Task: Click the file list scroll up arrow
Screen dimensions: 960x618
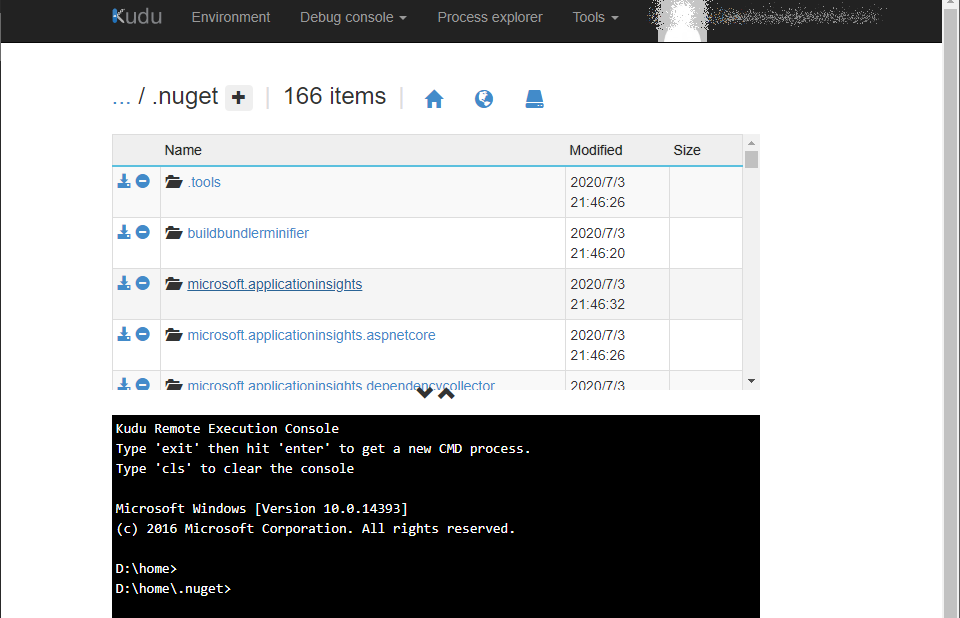Action: tap(751, 142)
